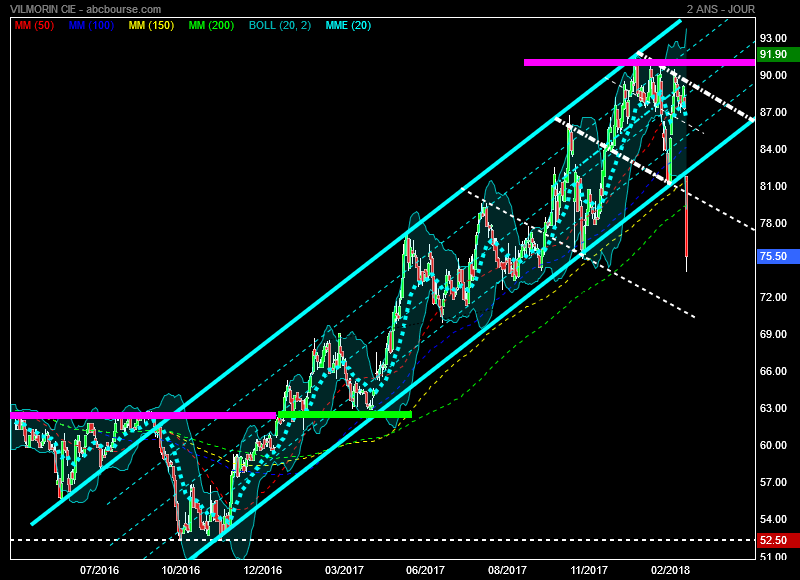Click the 93.00 price axis label

pos(773,38)
